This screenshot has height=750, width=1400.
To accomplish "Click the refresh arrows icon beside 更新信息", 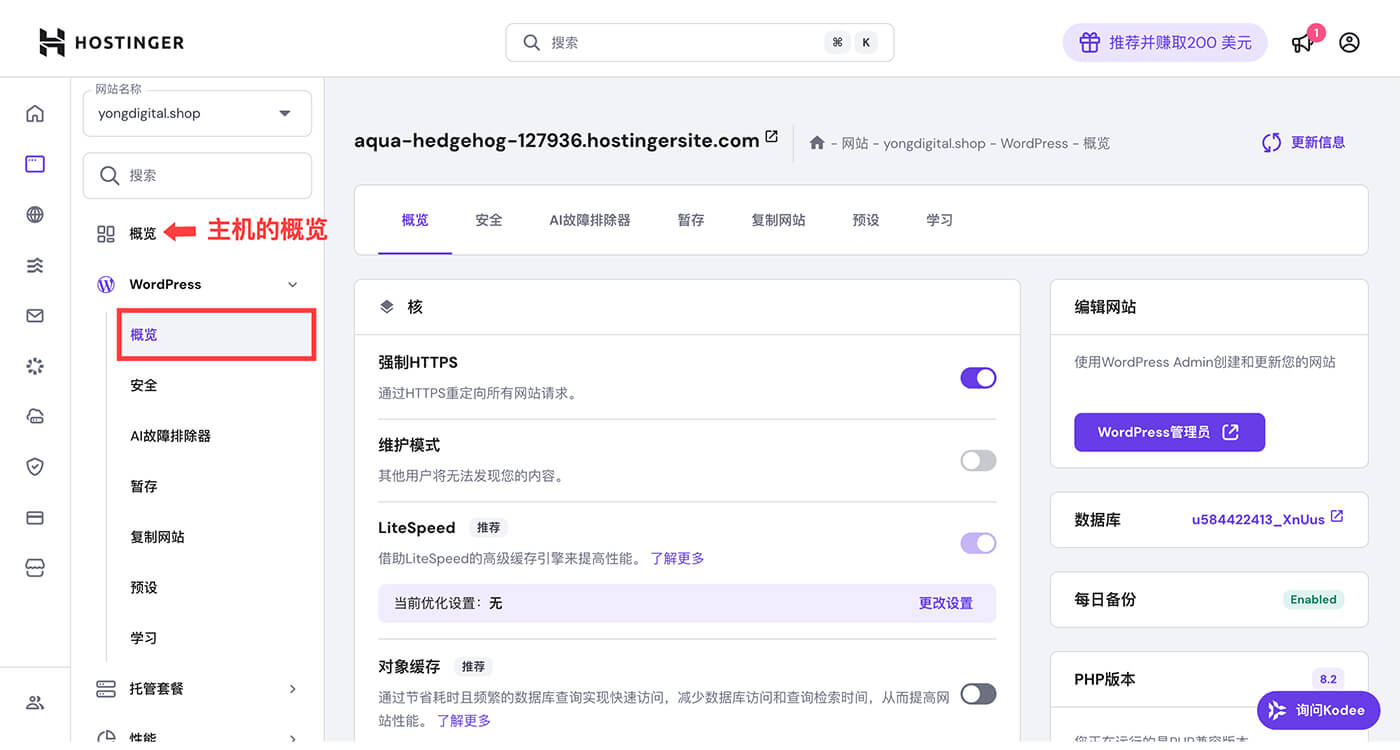I will coord(1271,143).
